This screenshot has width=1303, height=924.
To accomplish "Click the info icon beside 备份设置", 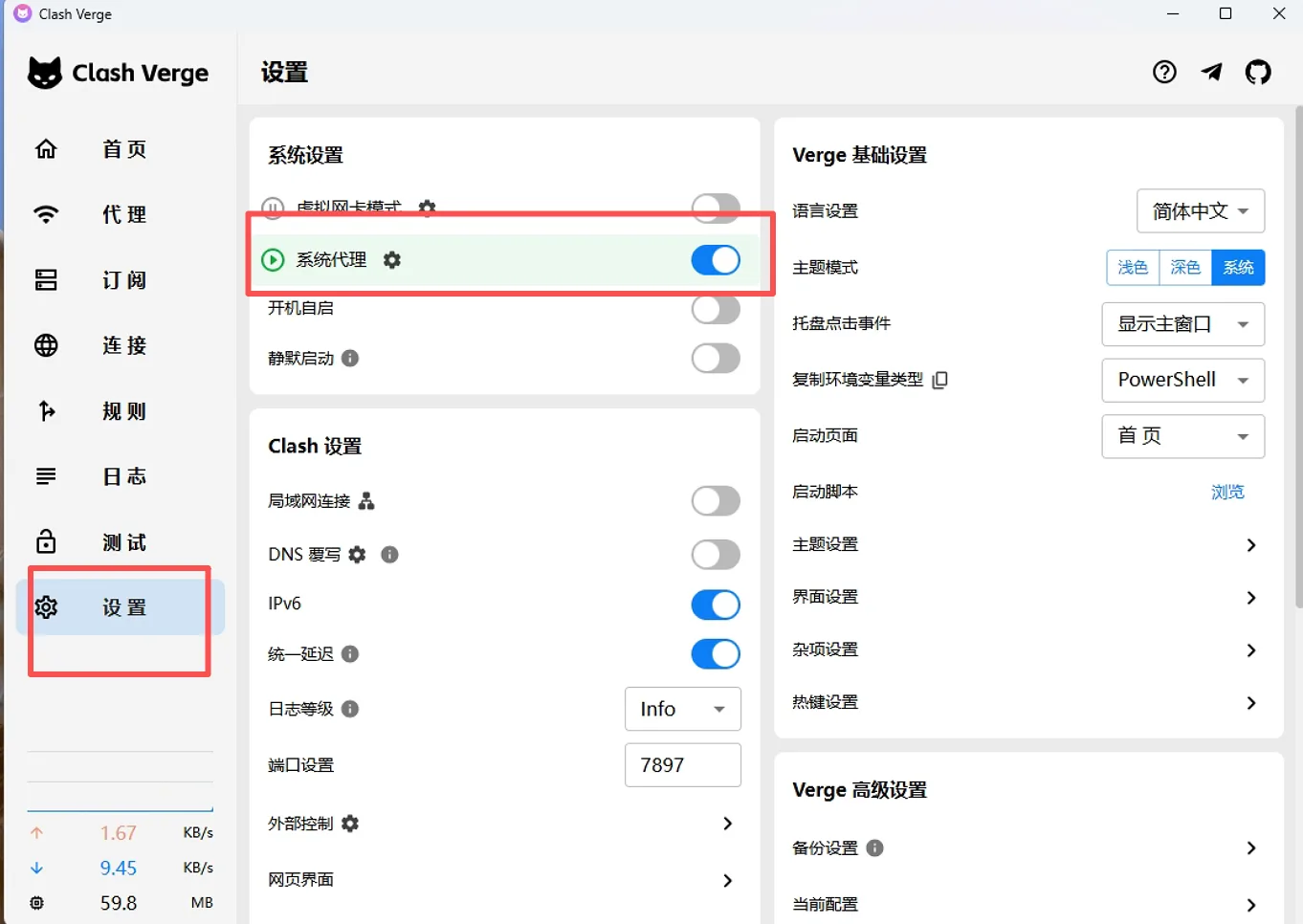I will (874, 848).
